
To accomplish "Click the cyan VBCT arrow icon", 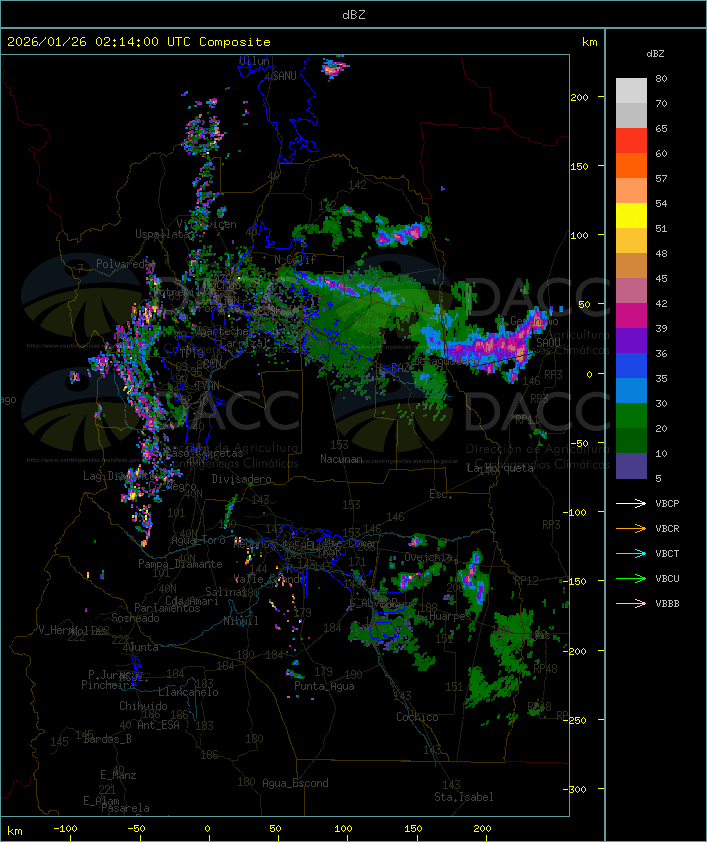I will coord(631,554).
